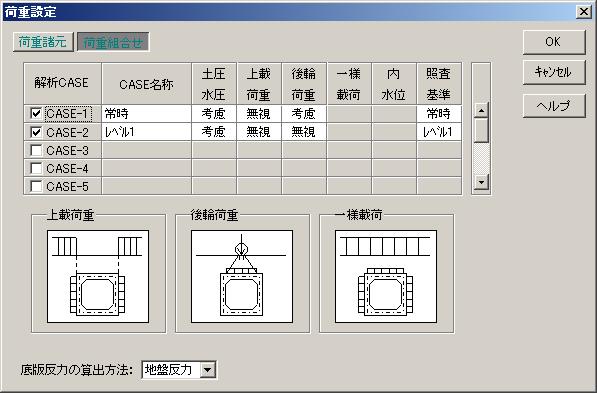Click the 地盤反力 combo box value
The width and height of the screenshot is (597, 393).
[171, 369]
